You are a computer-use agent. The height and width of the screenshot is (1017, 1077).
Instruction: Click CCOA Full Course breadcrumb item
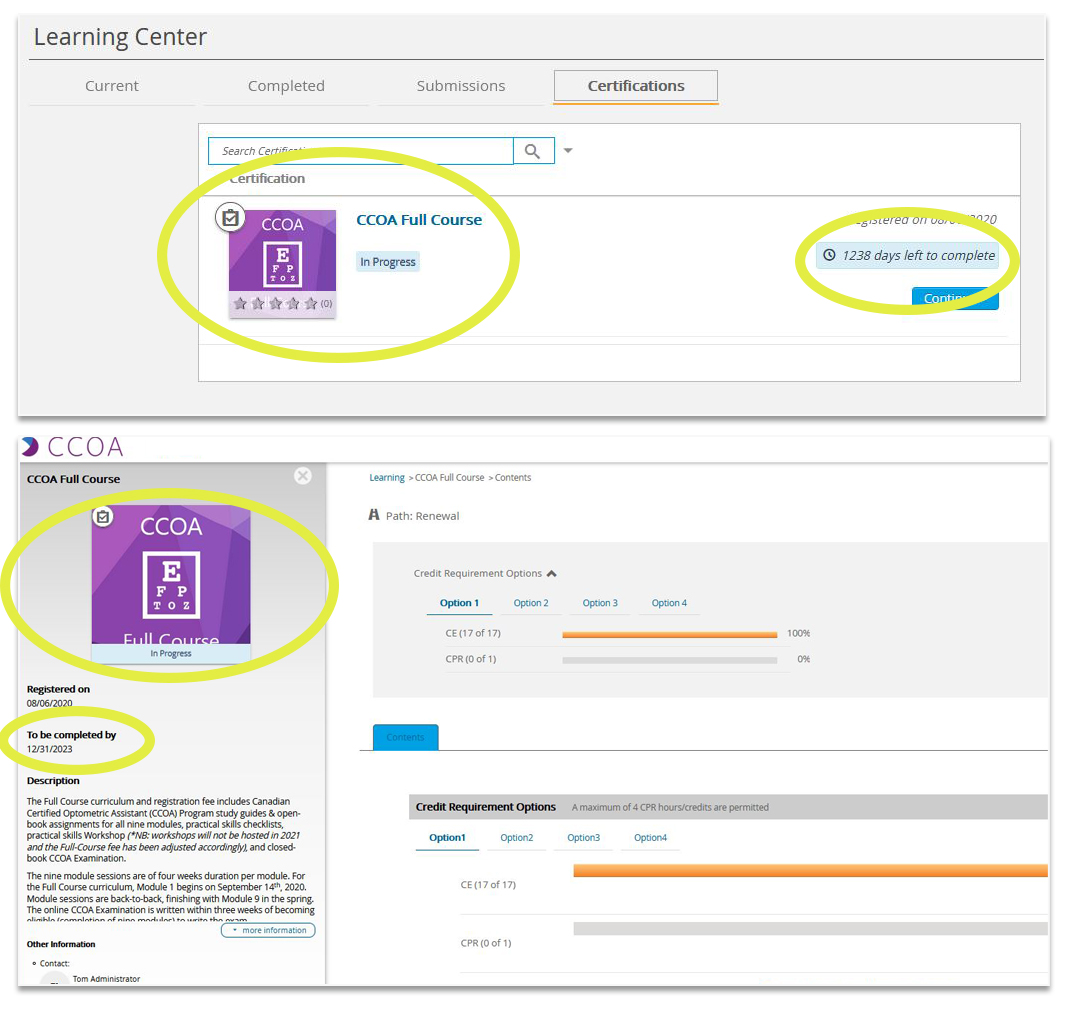pyautogui.click(x=449, y=478)
